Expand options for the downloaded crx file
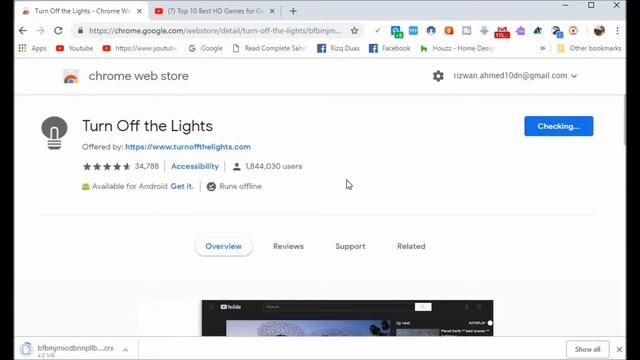This screenshot has width=640, height=360. coord(125,349)
